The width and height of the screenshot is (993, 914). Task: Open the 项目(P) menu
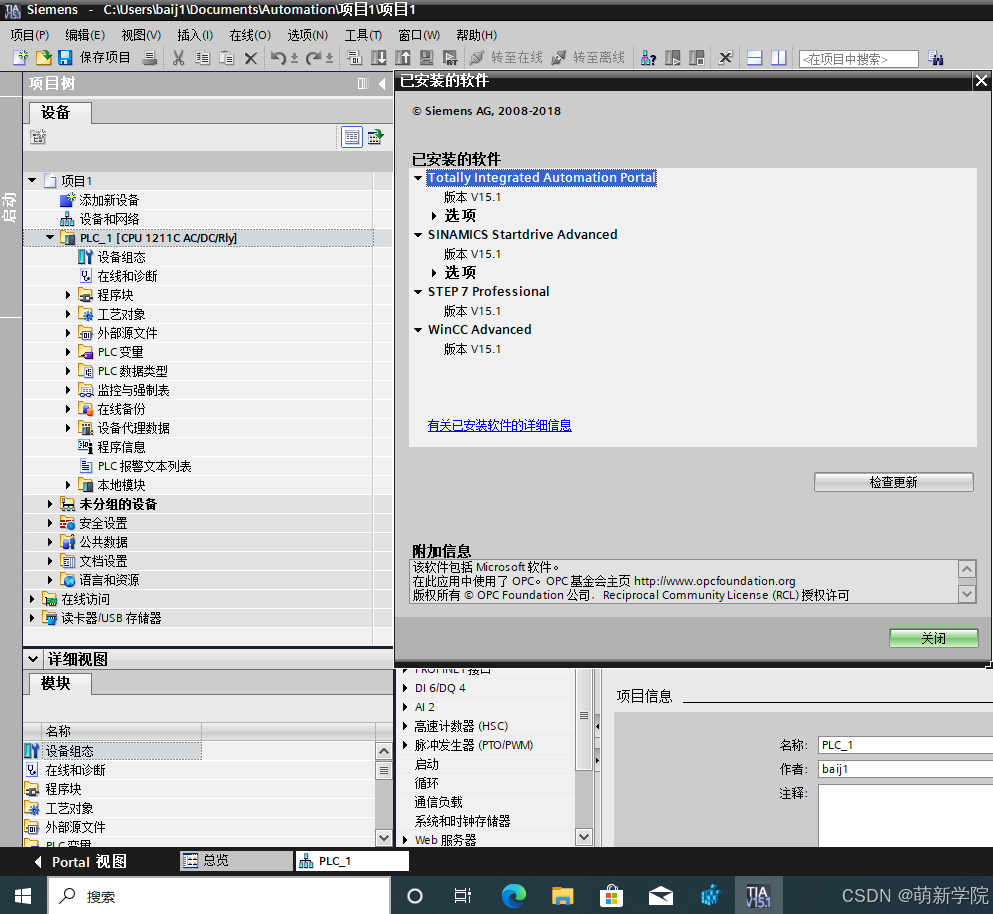pyautogui.click(x=30, y=35)
